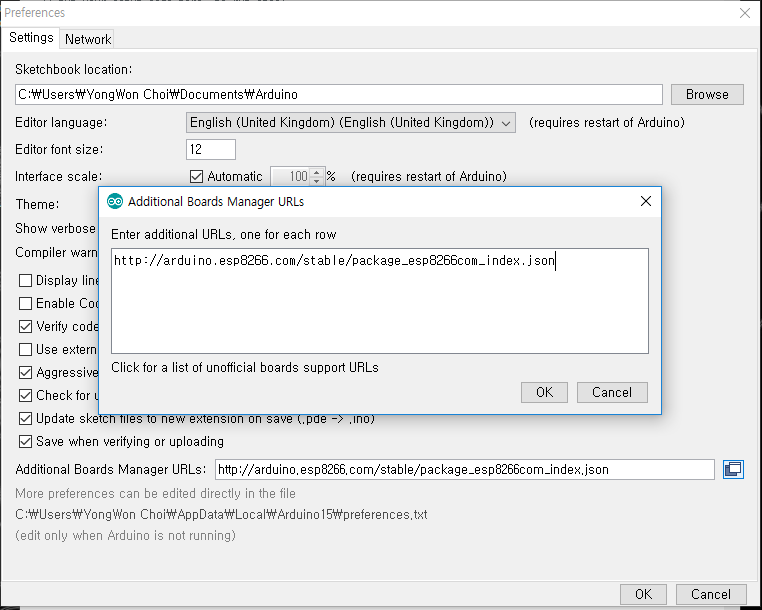This screenshot has width=762, height=610.
Task: Switch to the Network tab
Action: [88, 39]
